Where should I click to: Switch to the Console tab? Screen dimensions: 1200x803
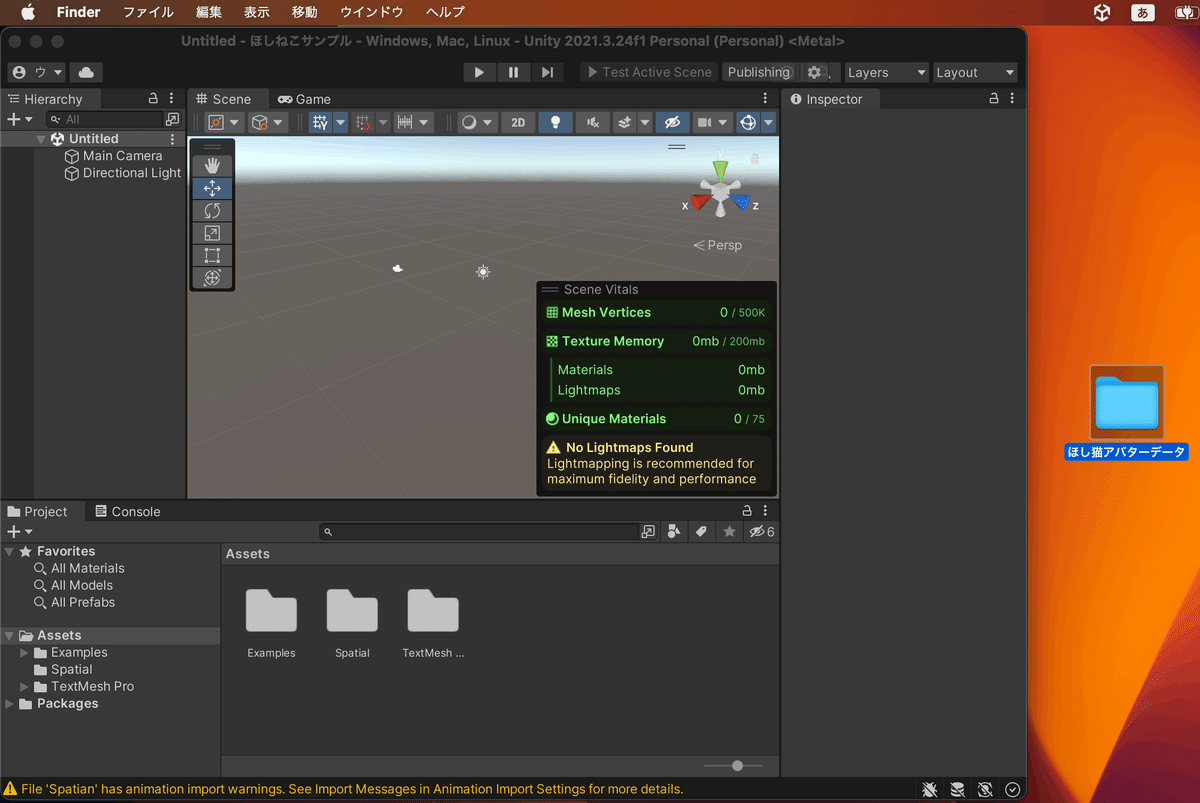tap(127, 511)
